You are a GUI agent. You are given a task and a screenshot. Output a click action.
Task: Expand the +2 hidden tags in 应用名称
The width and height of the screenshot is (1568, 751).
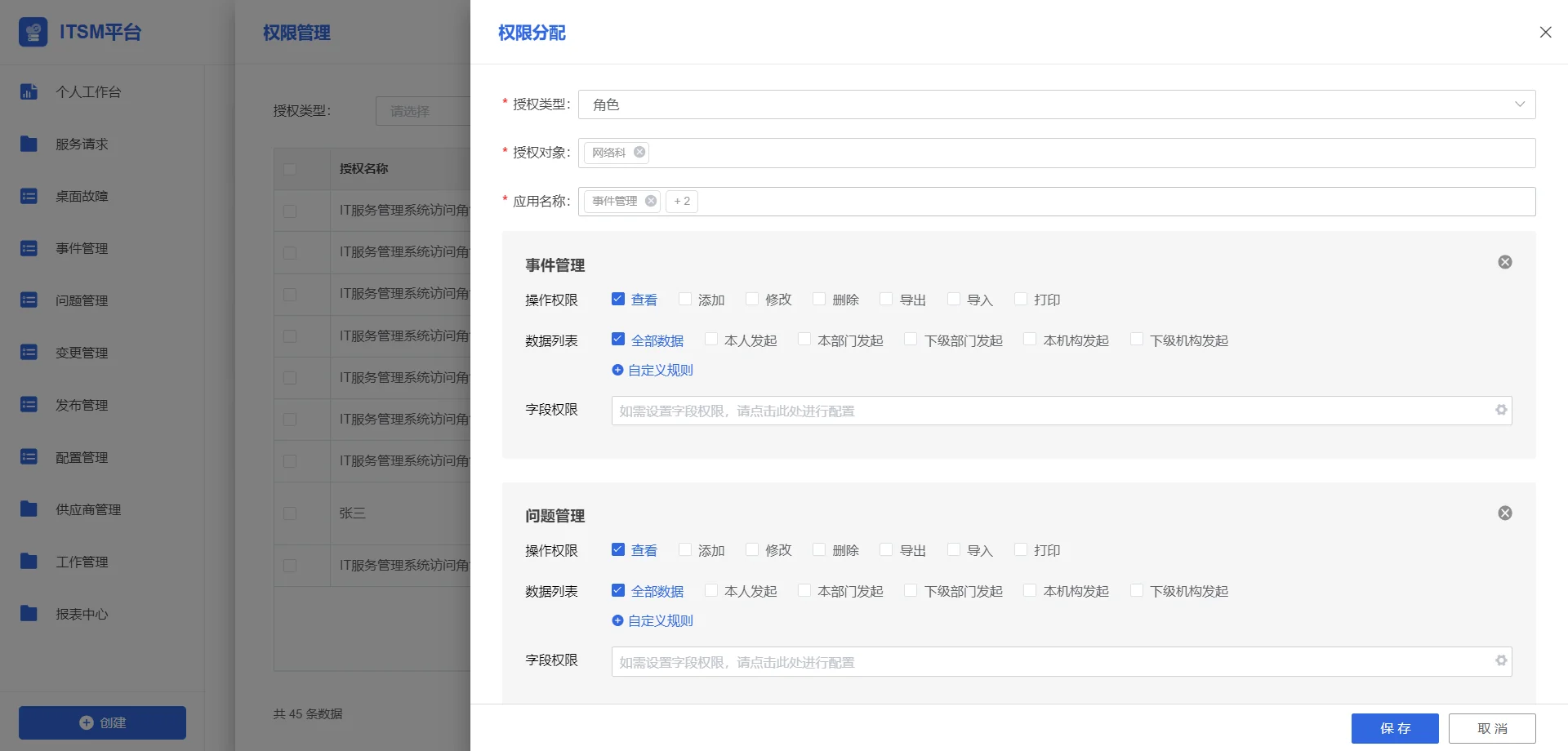682,201
